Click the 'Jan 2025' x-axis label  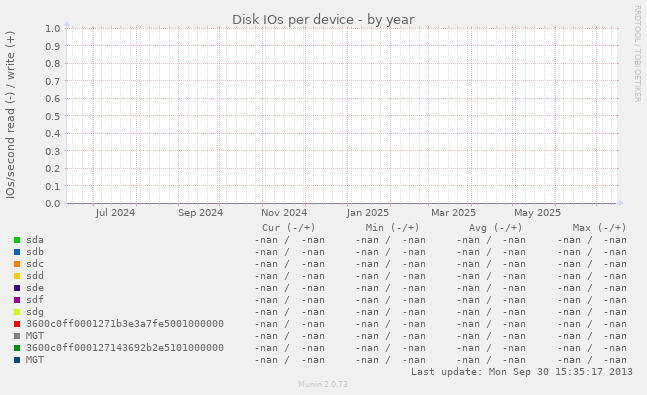[368, 213]
